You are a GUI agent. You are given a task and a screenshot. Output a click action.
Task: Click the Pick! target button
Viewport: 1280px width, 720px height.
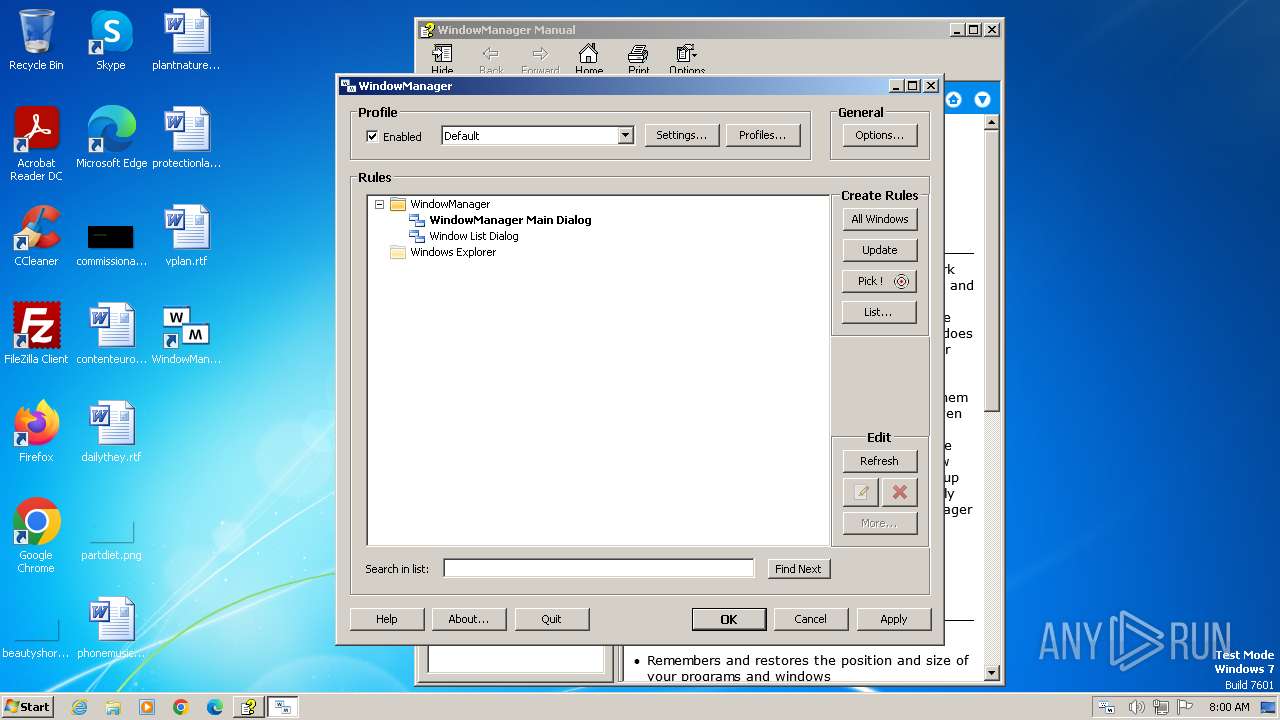click(879, 281)
